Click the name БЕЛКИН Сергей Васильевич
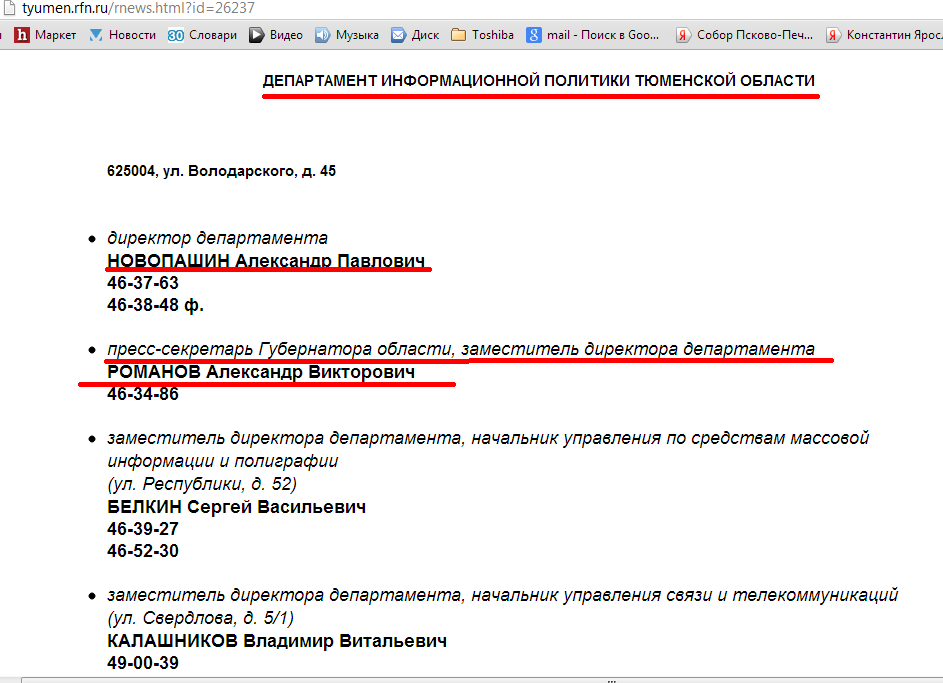This screenshot has width=943, height=683. click(x=236, y=507)
